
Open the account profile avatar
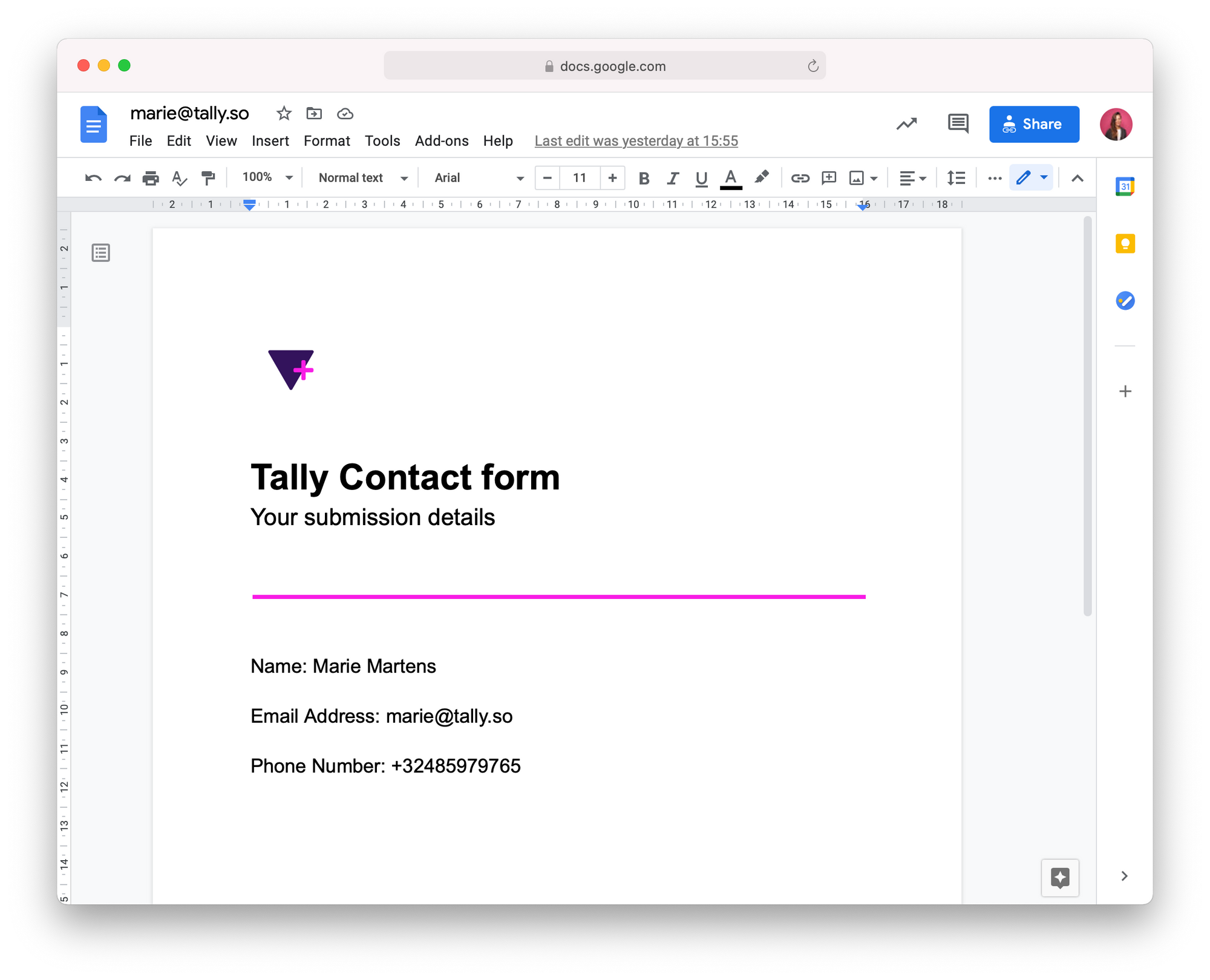tap(1116, 124)
